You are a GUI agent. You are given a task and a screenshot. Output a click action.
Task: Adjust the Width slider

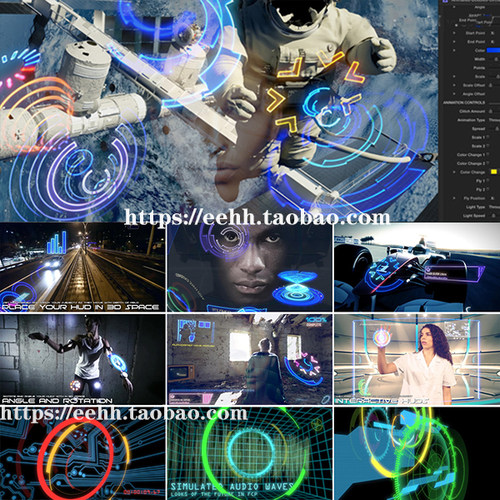pyautogui.click(x=496, y=59)
